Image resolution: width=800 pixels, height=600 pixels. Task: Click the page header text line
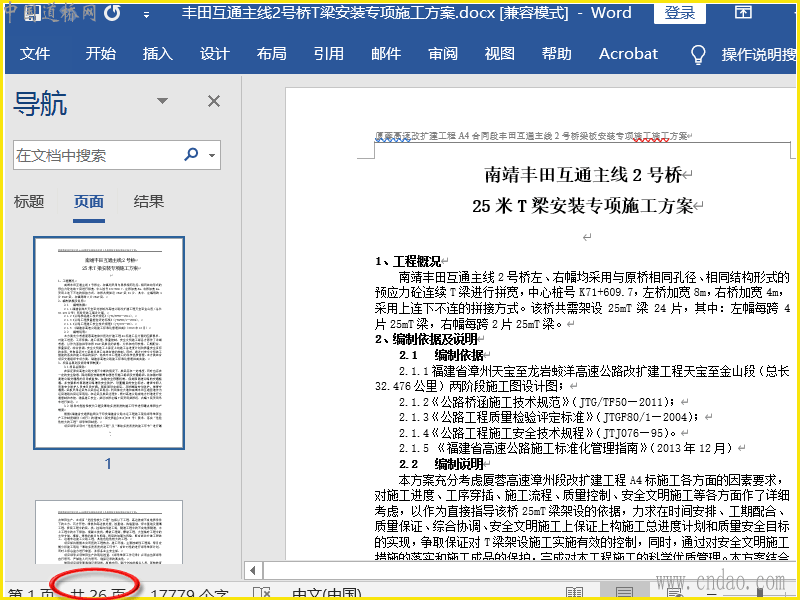(x=532, y=136)
